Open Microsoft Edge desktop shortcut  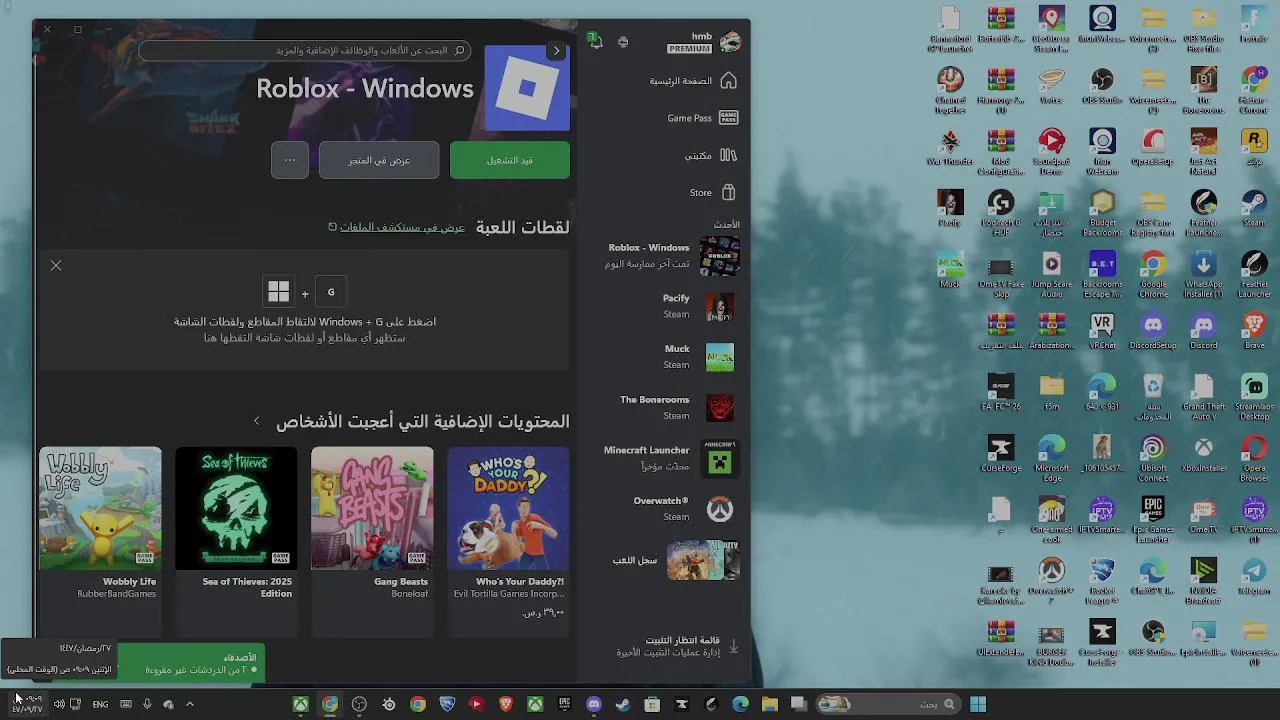pos(1051,458)
